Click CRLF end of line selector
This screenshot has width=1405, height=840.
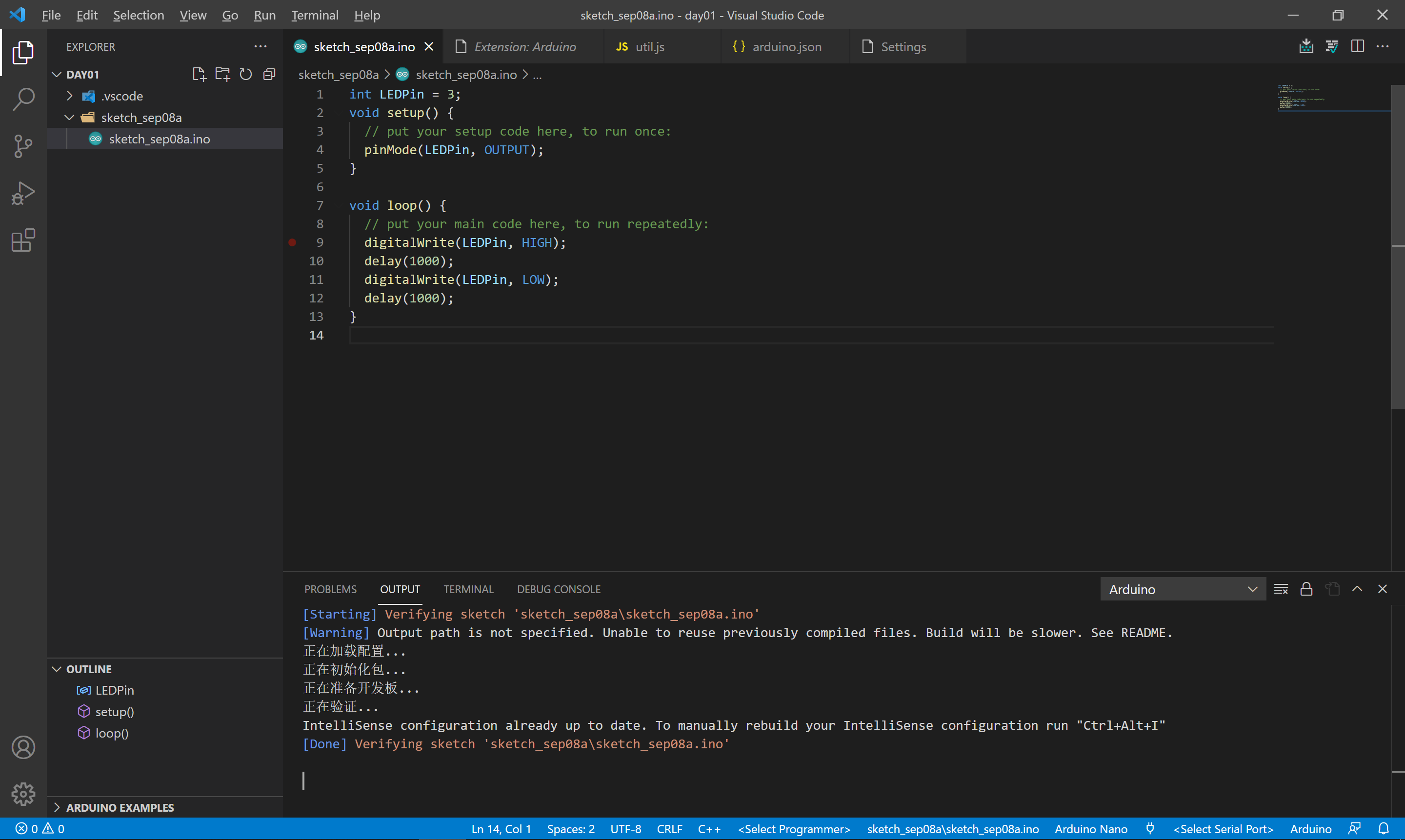click(x=670, y=829)
